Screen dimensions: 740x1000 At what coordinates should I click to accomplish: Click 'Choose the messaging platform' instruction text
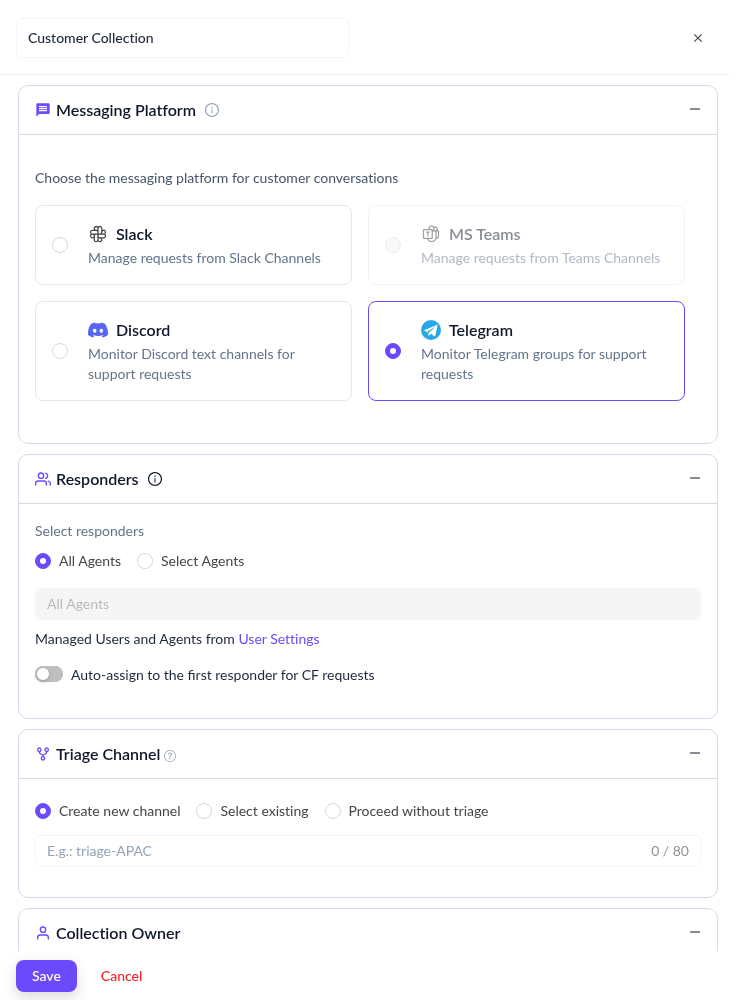(x=216, y=178)
